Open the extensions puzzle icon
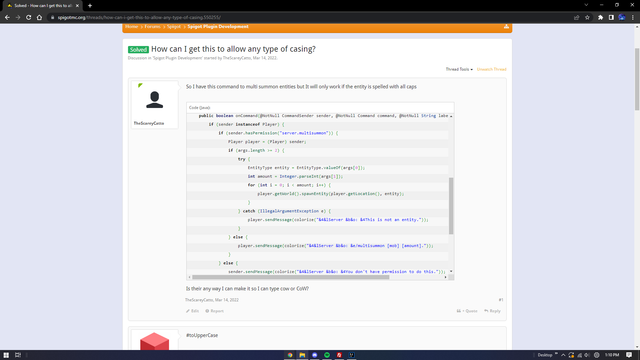 (x=600, y=18)
